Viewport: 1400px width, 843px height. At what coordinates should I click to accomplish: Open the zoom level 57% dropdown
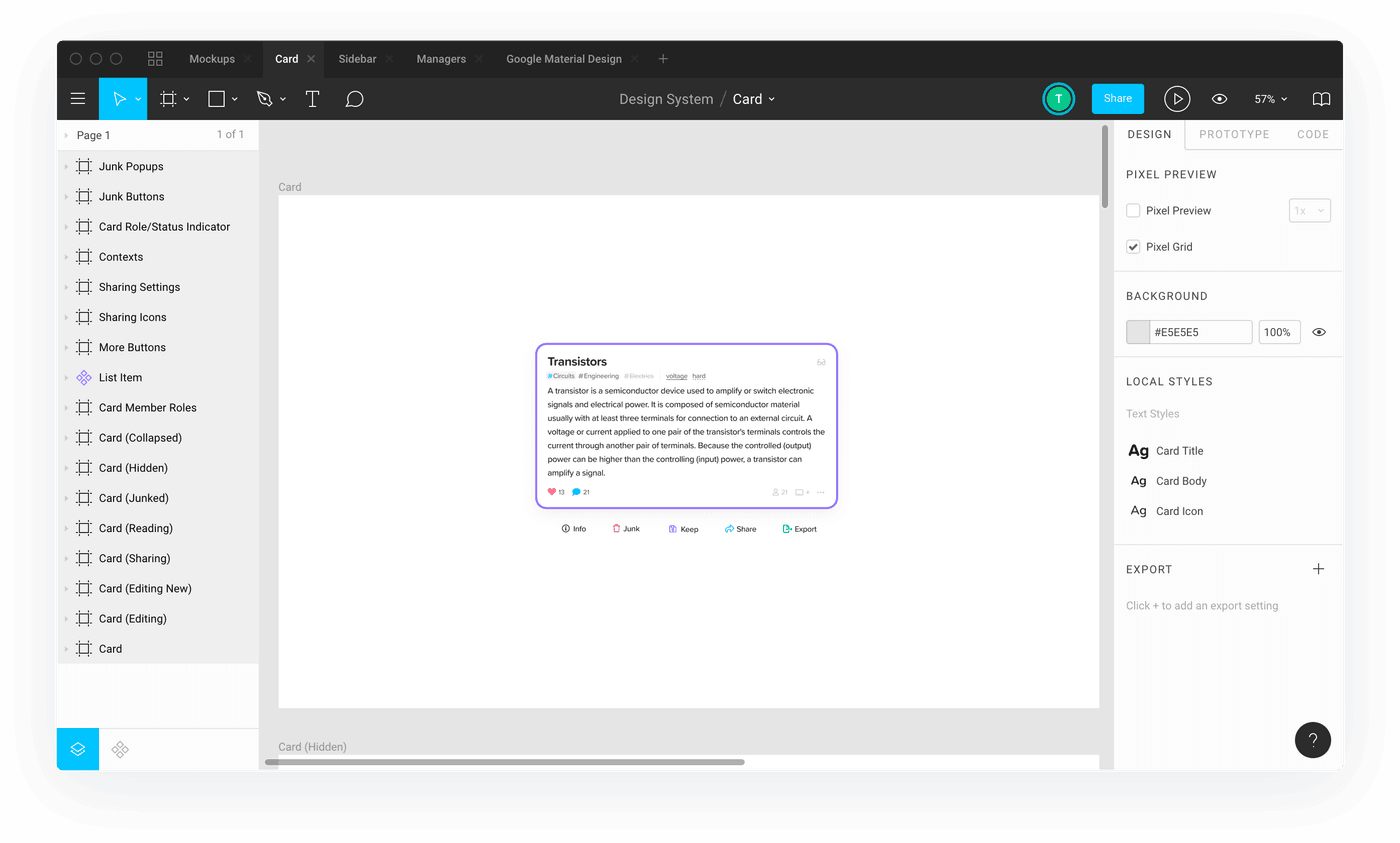point(1270,98)
